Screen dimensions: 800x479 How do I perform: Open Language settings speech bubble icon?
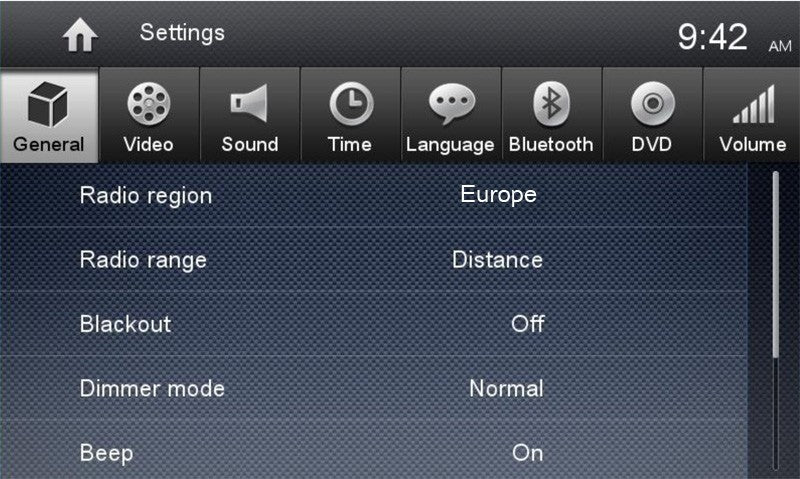click(450, 106)
